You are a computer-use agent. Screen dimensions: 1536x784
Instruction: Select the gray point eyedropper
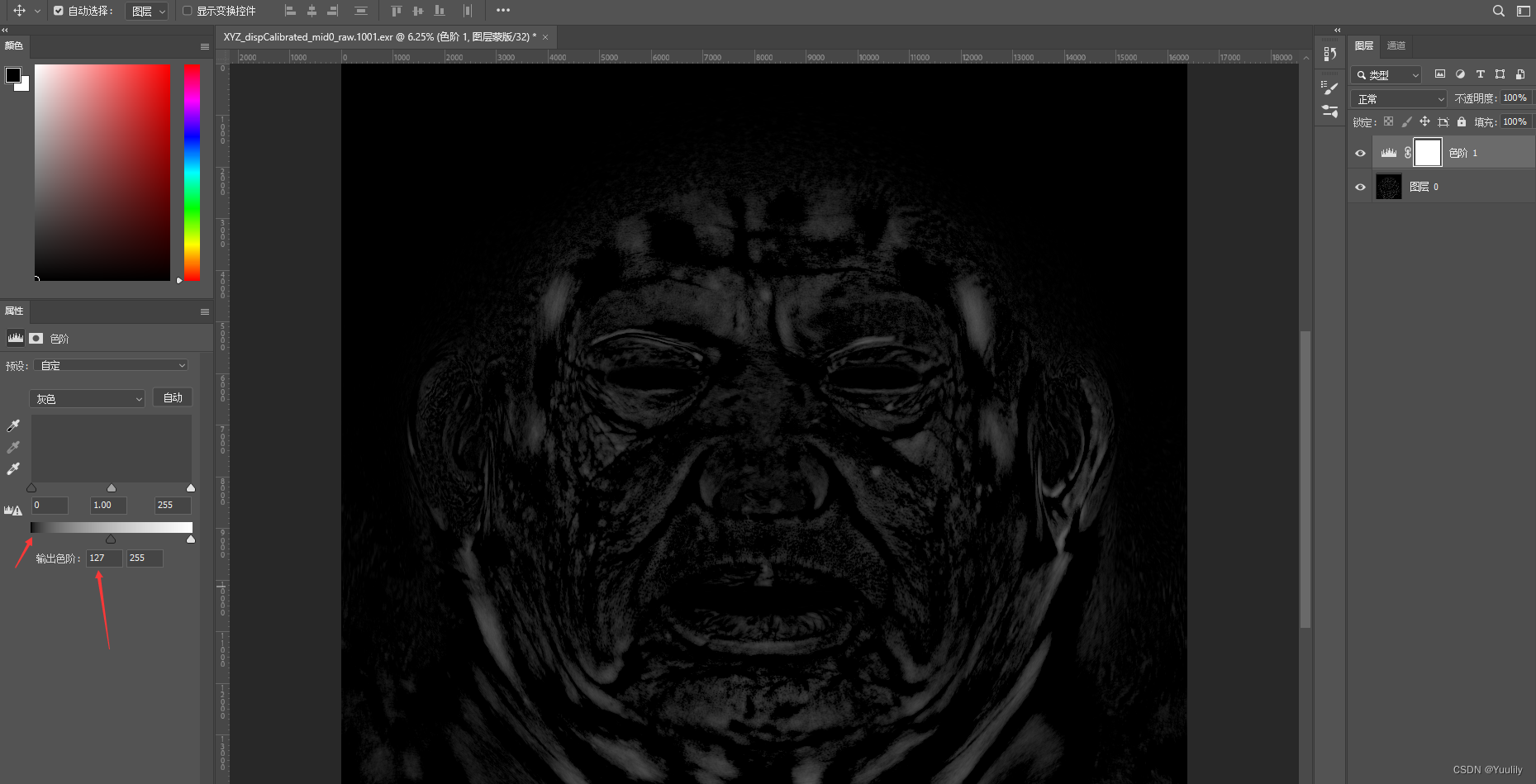13,447
